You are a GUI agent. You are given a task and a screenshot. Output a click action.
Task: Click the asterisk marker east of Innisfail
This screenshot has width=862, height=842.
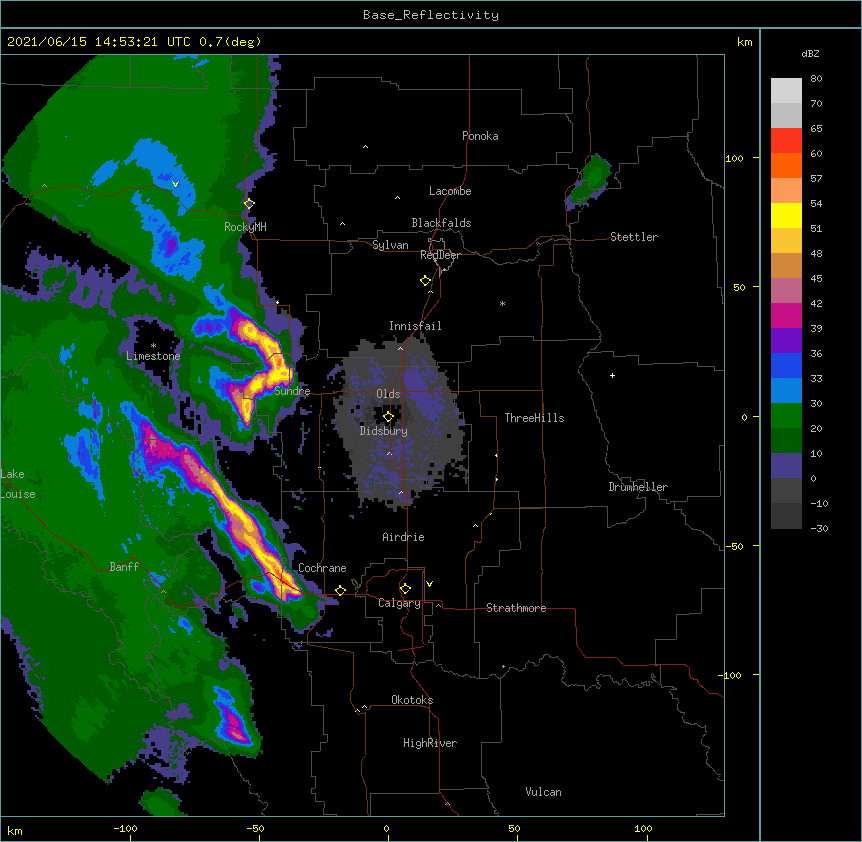pos(502,303)
